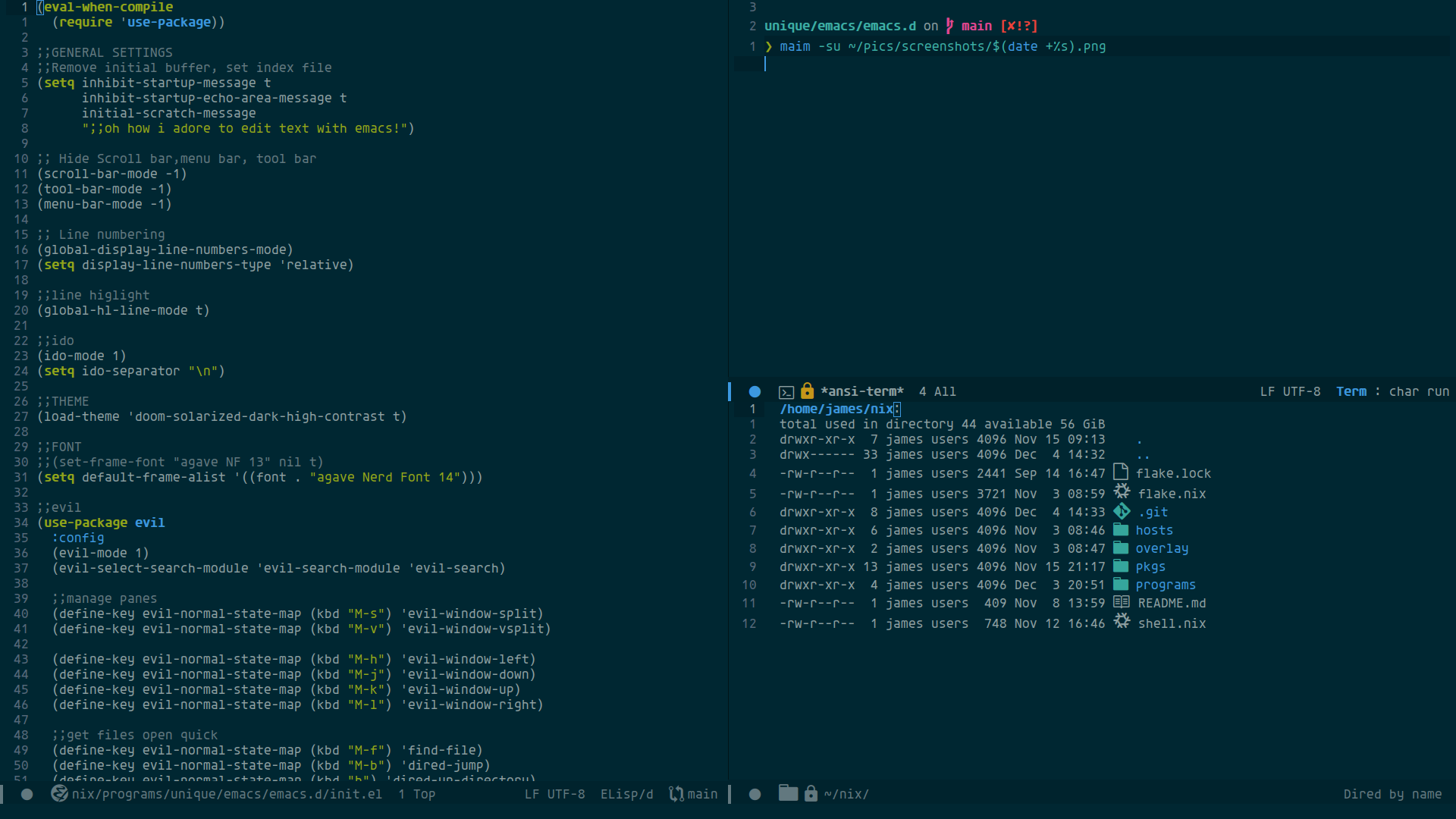Click the folder icon in the dired modeline
The width and height of the screenshot is (1456, 819).
click(x=789, y=793)
